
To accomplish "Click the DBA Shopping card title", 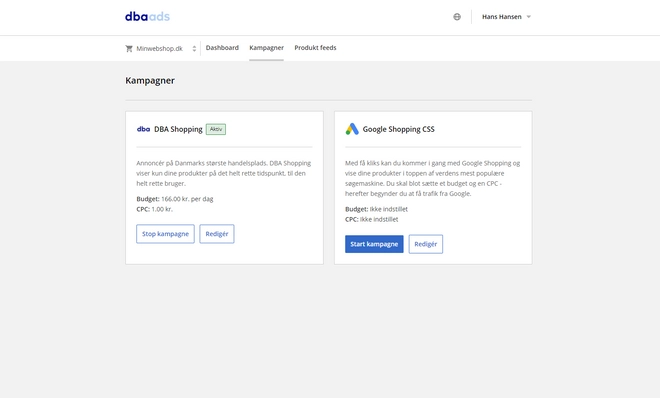I will point(178,129).
